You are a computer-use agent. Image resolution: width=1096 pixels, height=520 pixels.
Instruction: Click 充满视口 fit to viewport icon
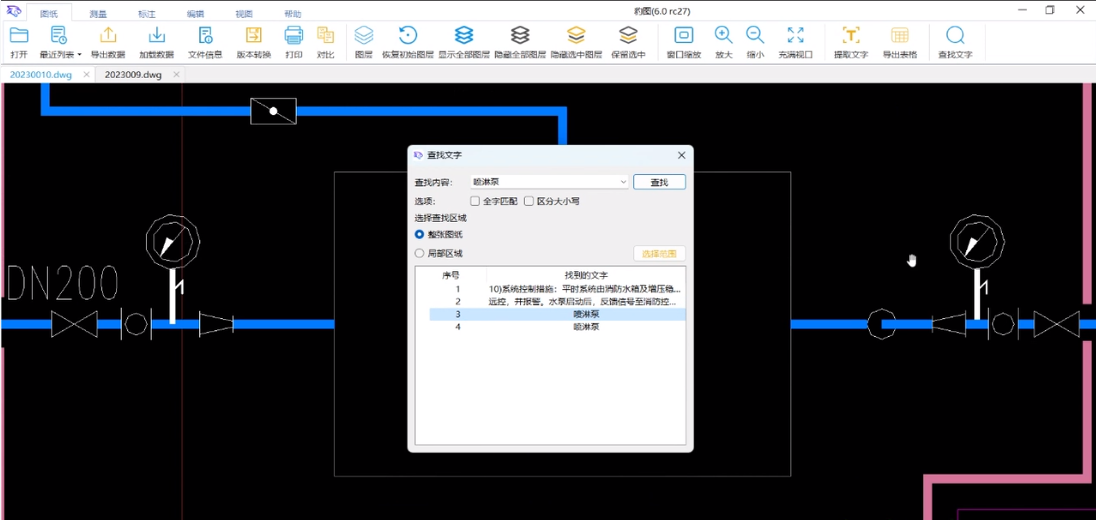tap(795, 36)
